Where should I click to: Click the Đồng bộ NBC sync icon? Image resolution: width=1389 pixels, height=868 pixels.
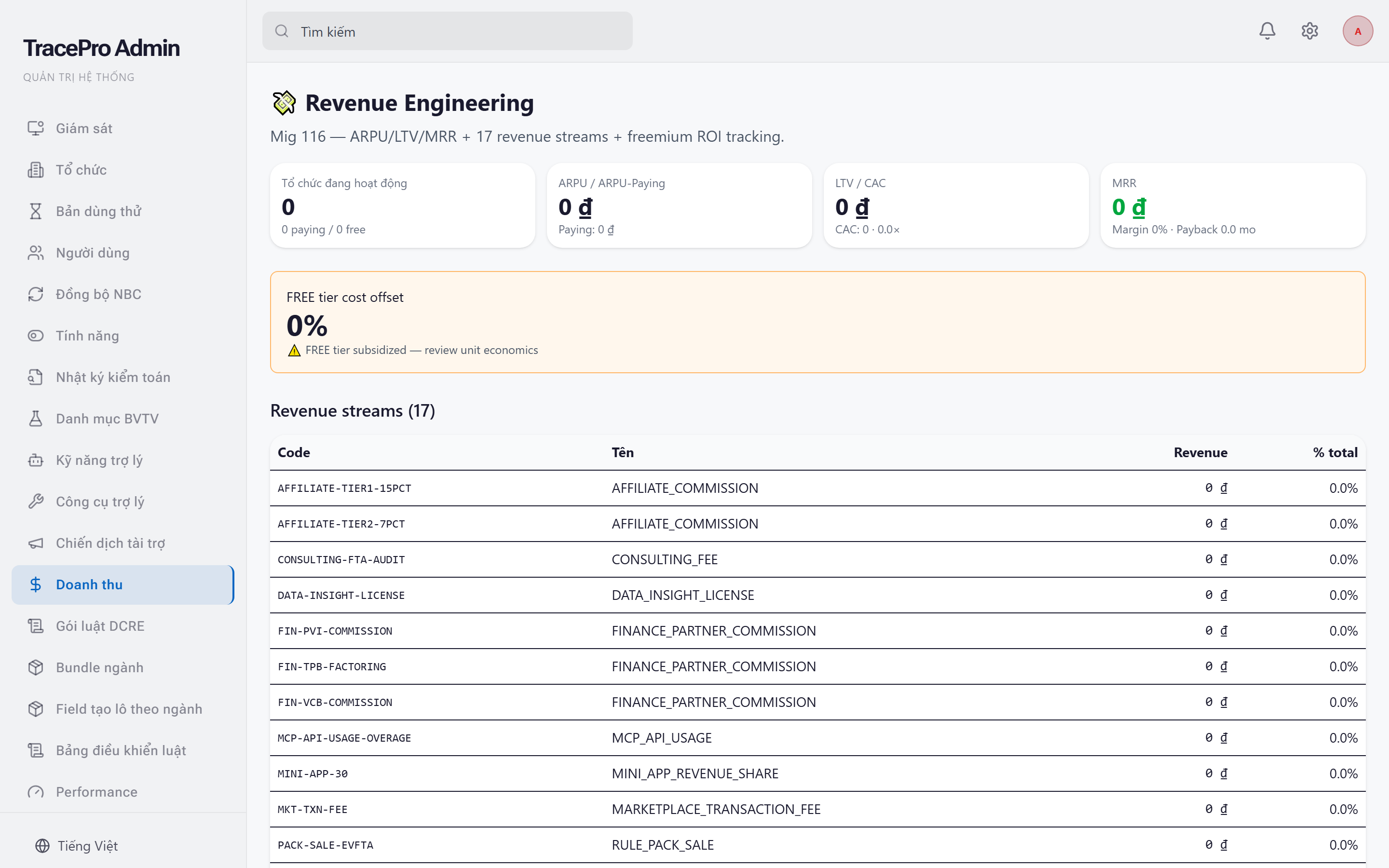tap(36, 294)
